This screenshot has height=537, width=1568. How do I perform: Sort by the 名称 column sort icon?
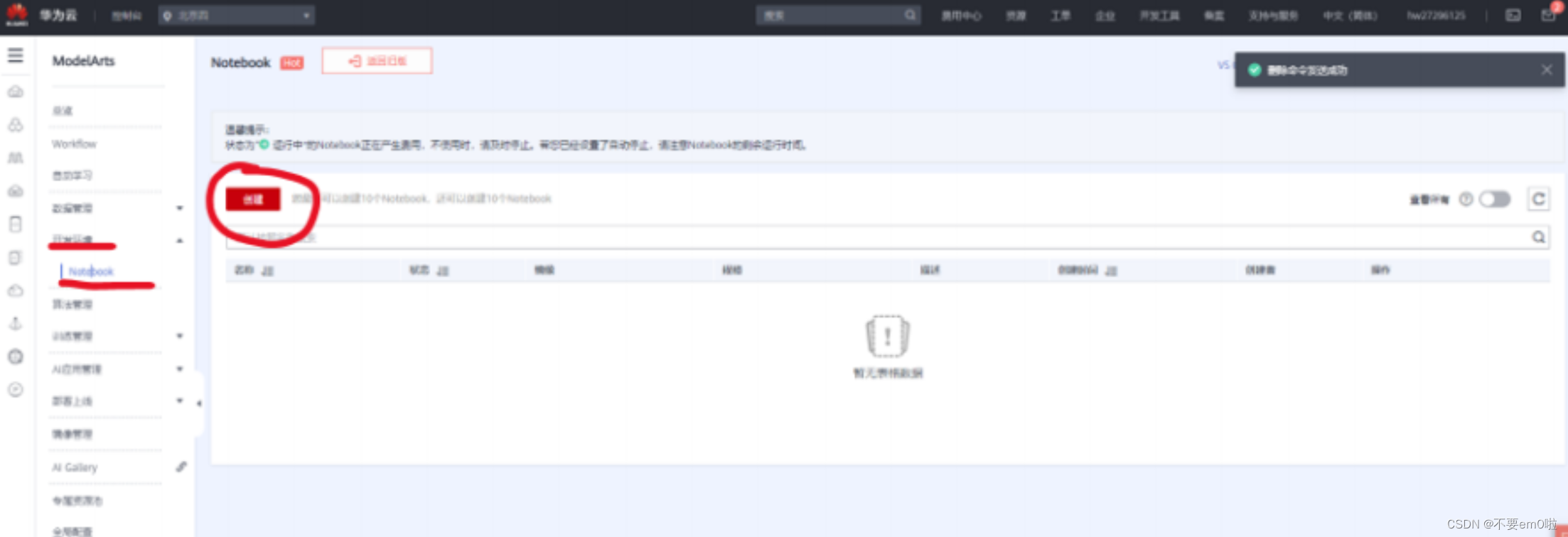click(x=267, y=271)
